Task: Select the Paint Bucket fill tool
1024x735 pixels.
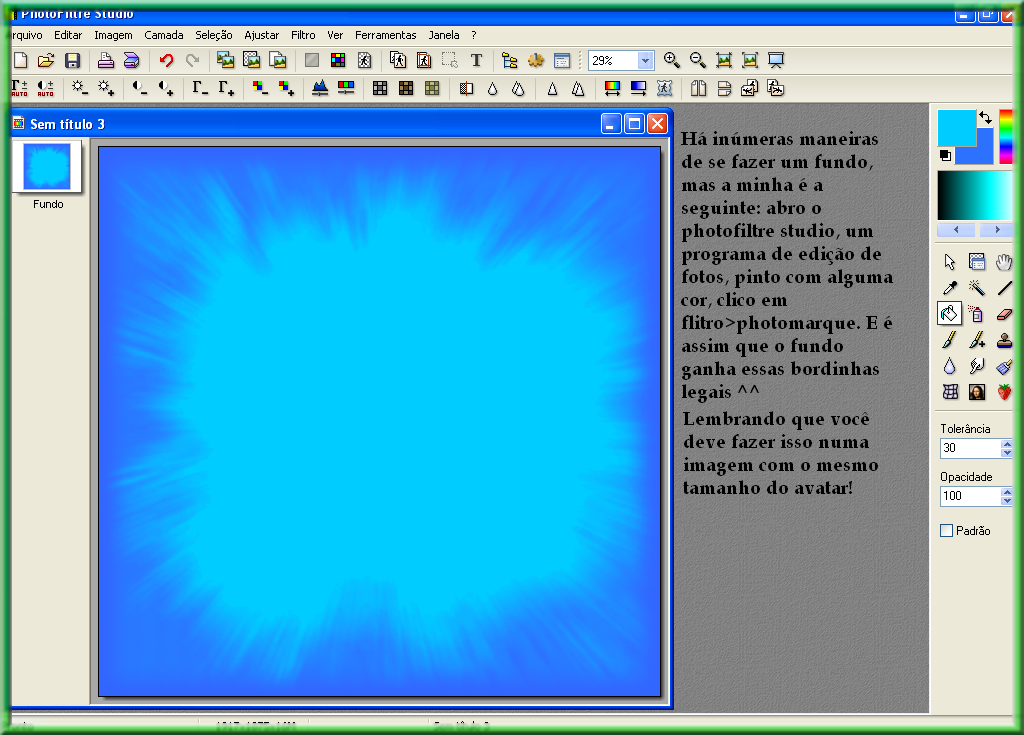Action: pyautogui.click(x=949, y=314)
